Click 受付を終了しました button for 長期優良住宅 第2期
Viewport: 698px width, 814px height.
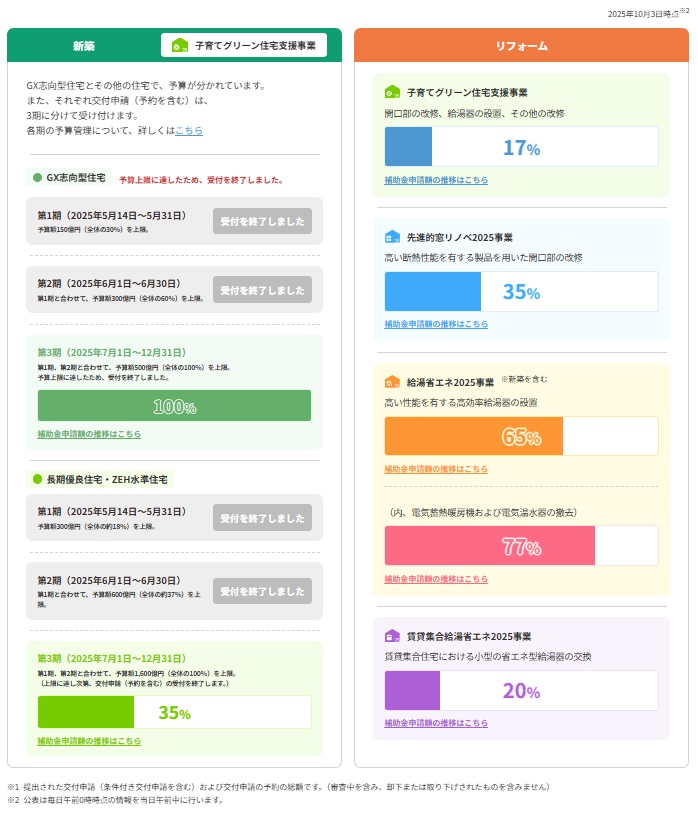pos(262,591)
